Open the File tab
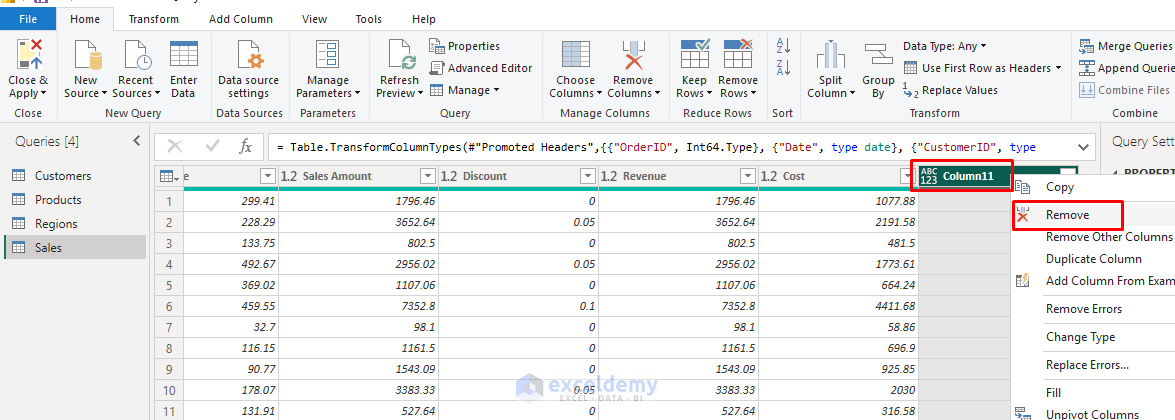1175x420 pixels. pyautogui.click(x=28, y=19)
